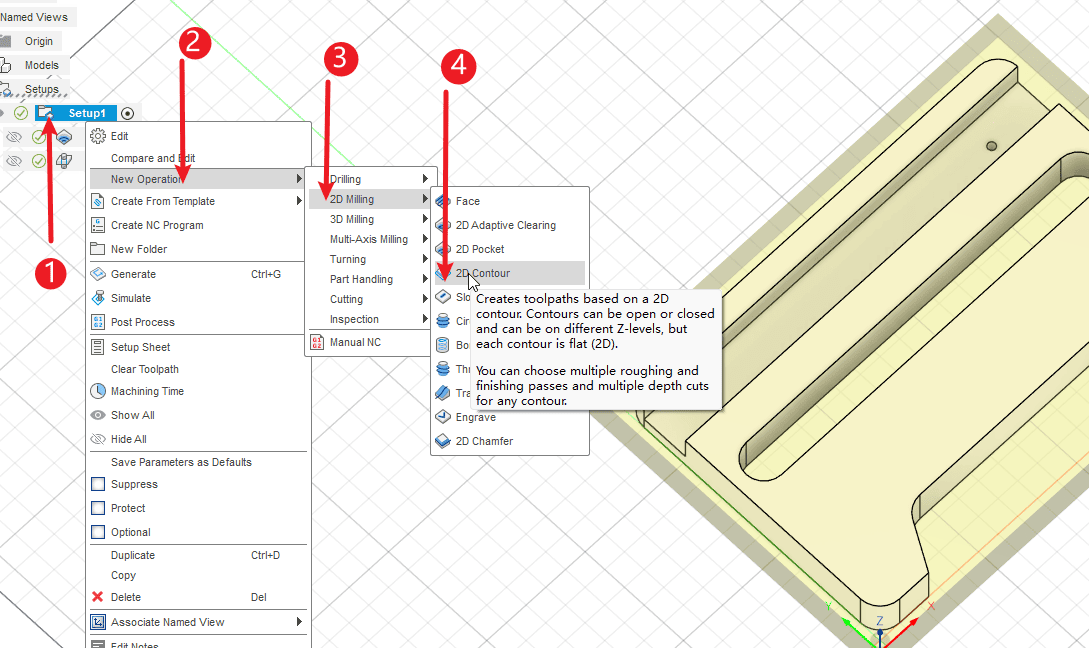Choose the 2D Pocket operation icon
This screenshot has width=1089, height=648.
click(x=443, y=249)
